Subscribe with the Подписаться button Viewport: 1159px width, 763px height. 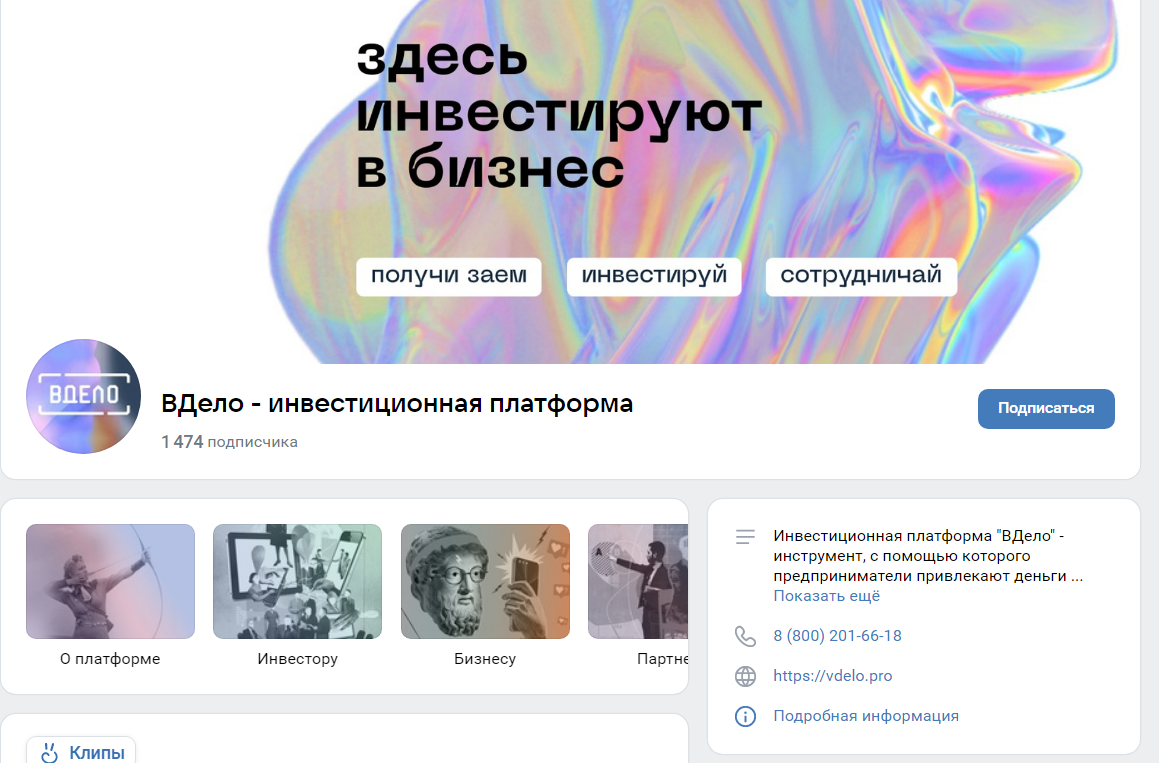tap(1046, 408)
